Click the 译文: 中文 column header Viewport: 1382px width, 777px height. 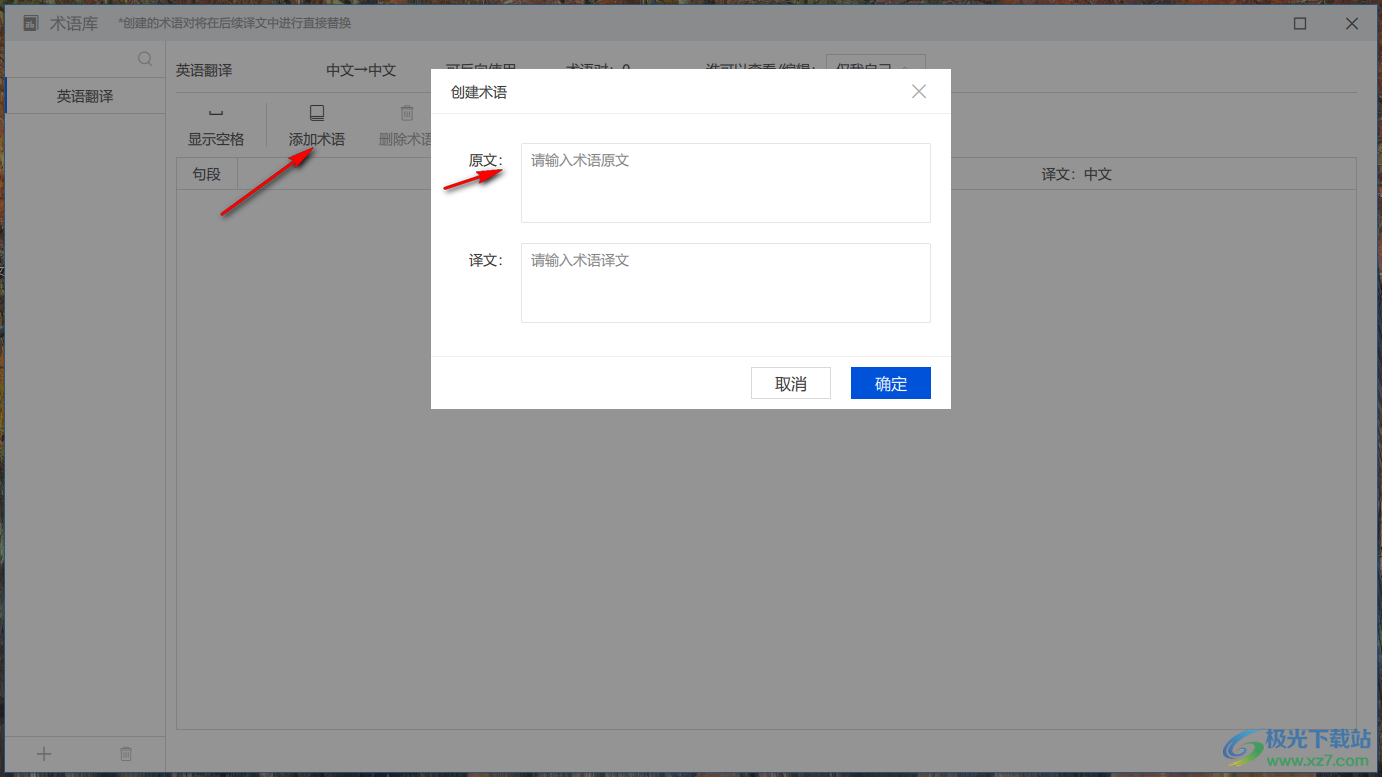pyautogui.click(x=1077, y=174)
